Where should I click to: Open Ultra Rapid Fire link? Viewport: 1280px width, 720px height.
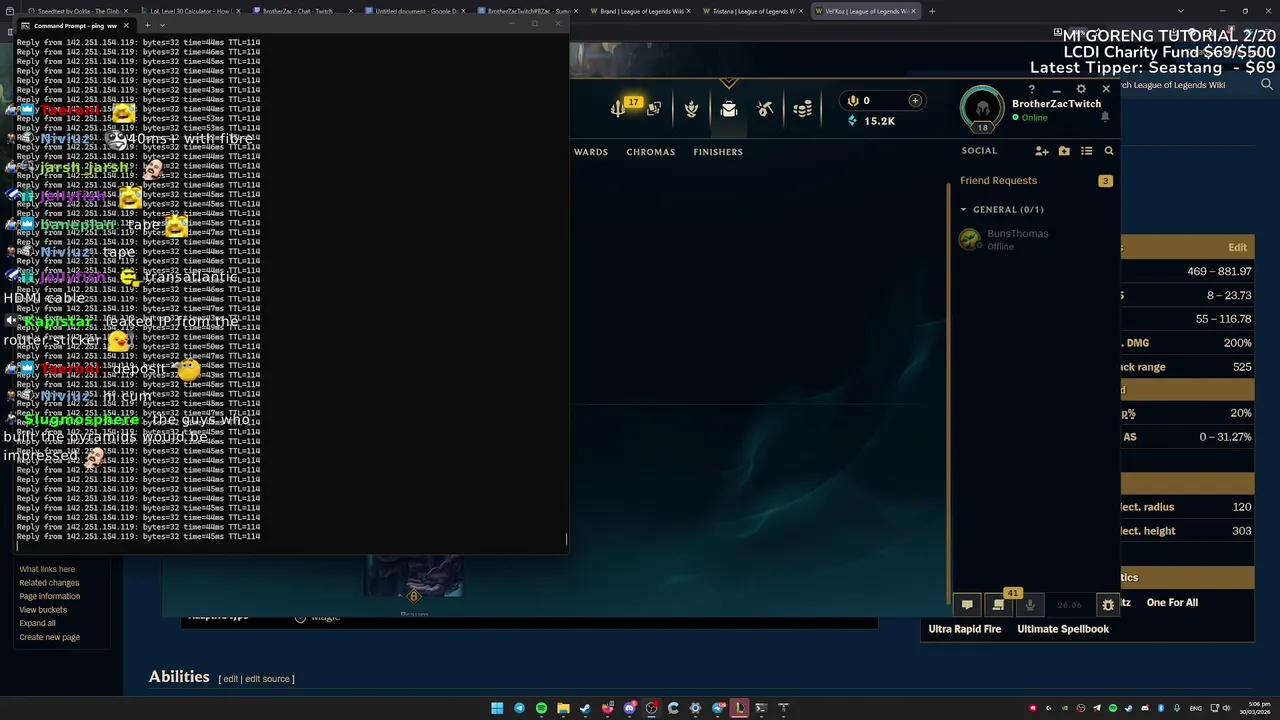tap(964, 629)
